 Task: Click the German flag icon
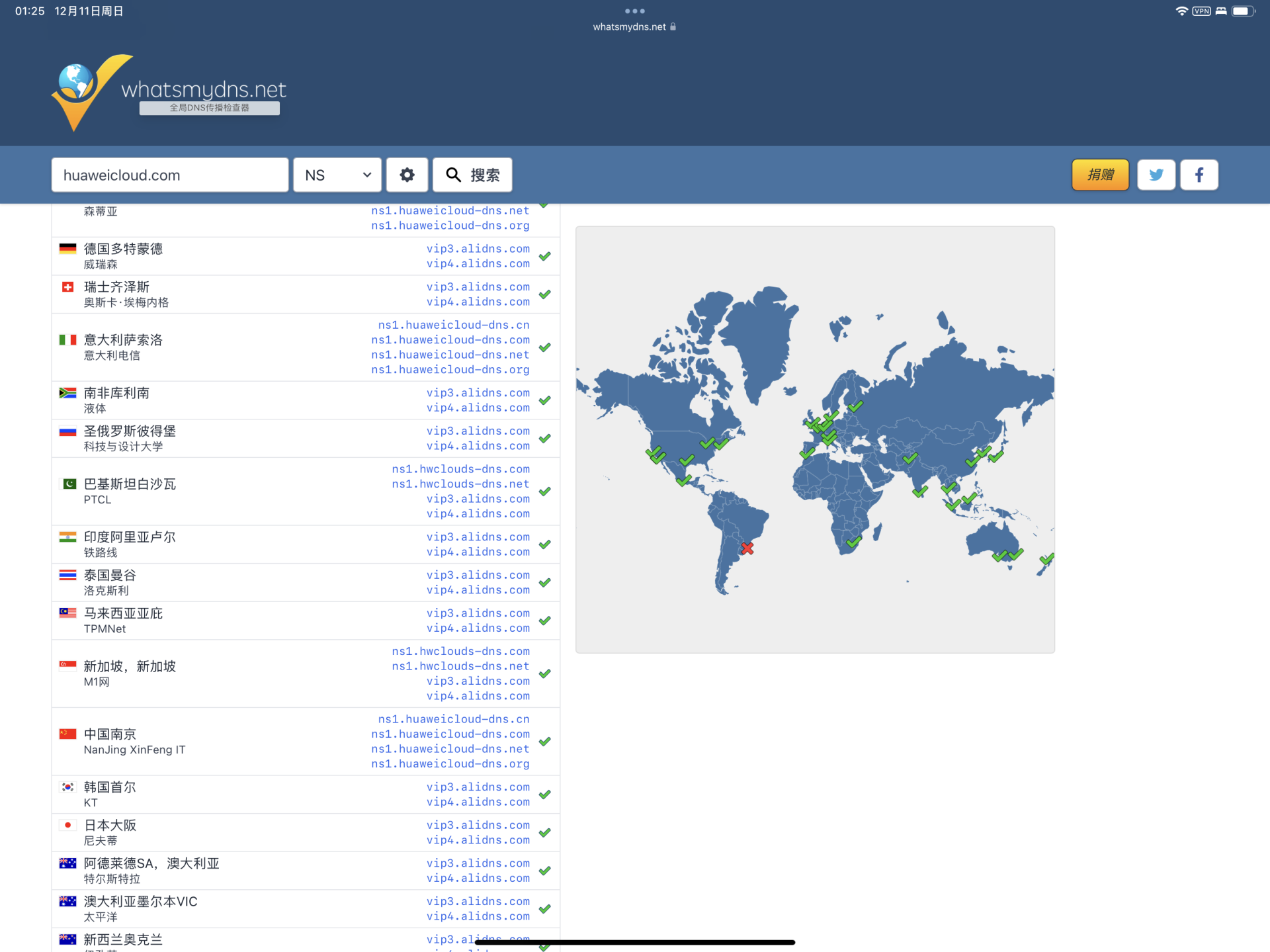coord(67,249)
